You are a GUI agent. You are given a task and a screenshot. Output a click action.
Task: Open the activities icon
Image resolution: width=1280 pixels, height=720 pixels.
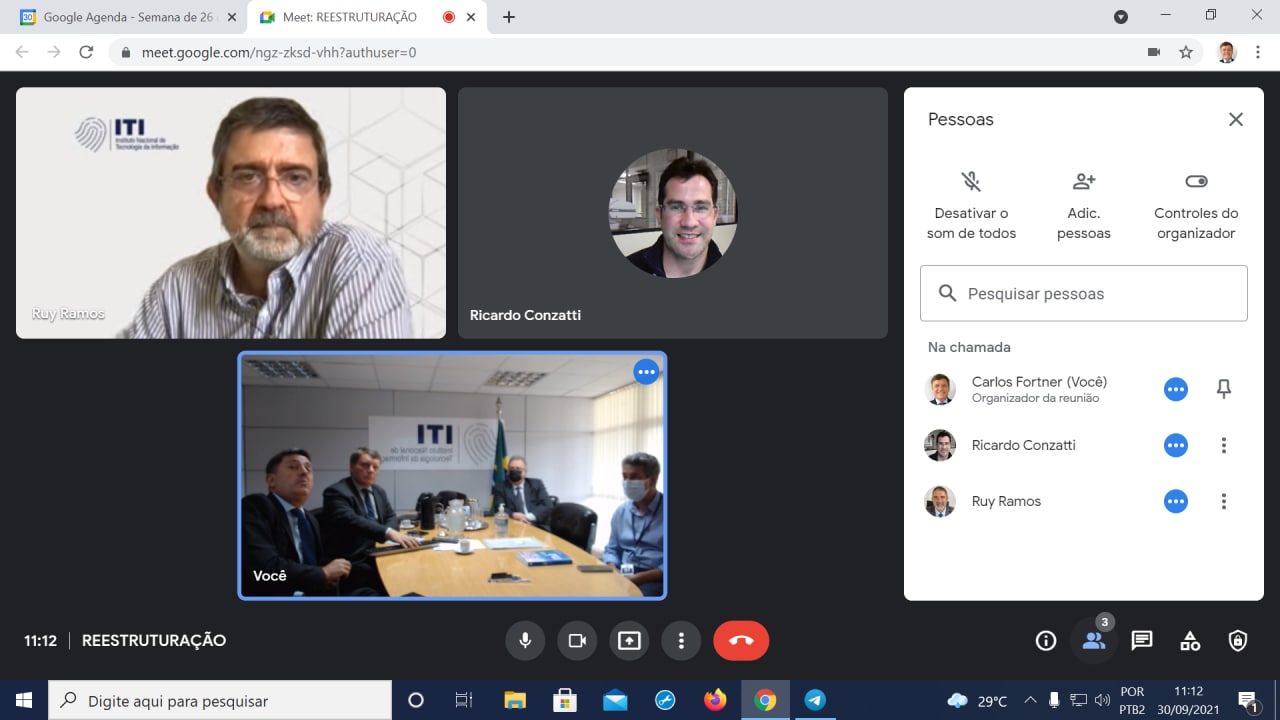(x=1190, y=641)
